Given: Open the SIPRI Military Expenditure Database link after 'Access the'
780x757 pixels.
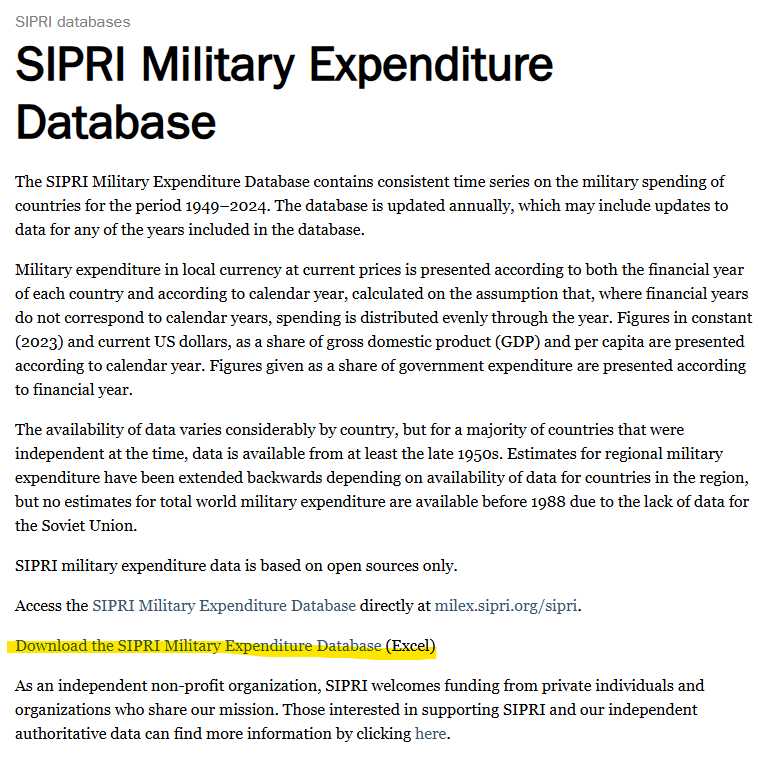Looking at the screenshot, I should pyautogui.click(x=224, y=605).
